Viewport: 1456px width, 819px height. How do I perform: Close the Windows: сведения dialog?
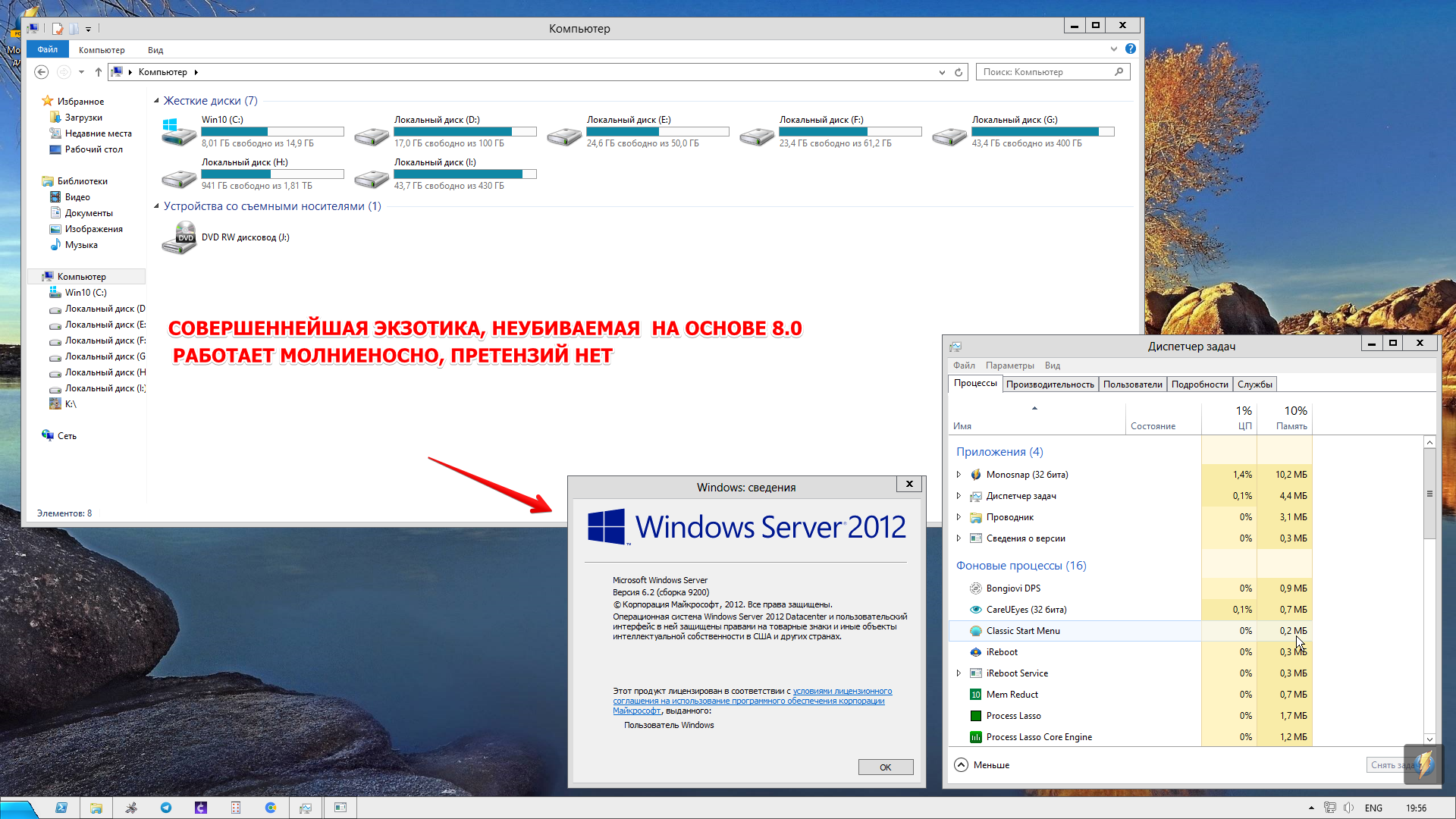pos(909,484)
